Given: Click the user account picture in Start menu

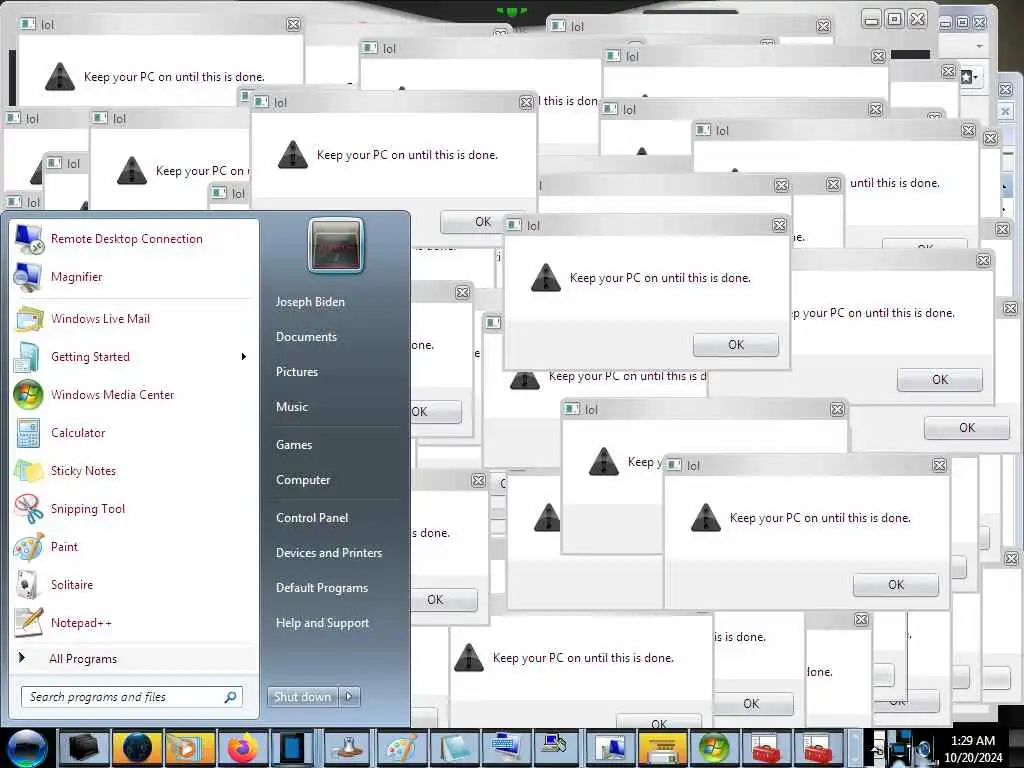Looking at the screenshot, I should (x=335, y=246).
